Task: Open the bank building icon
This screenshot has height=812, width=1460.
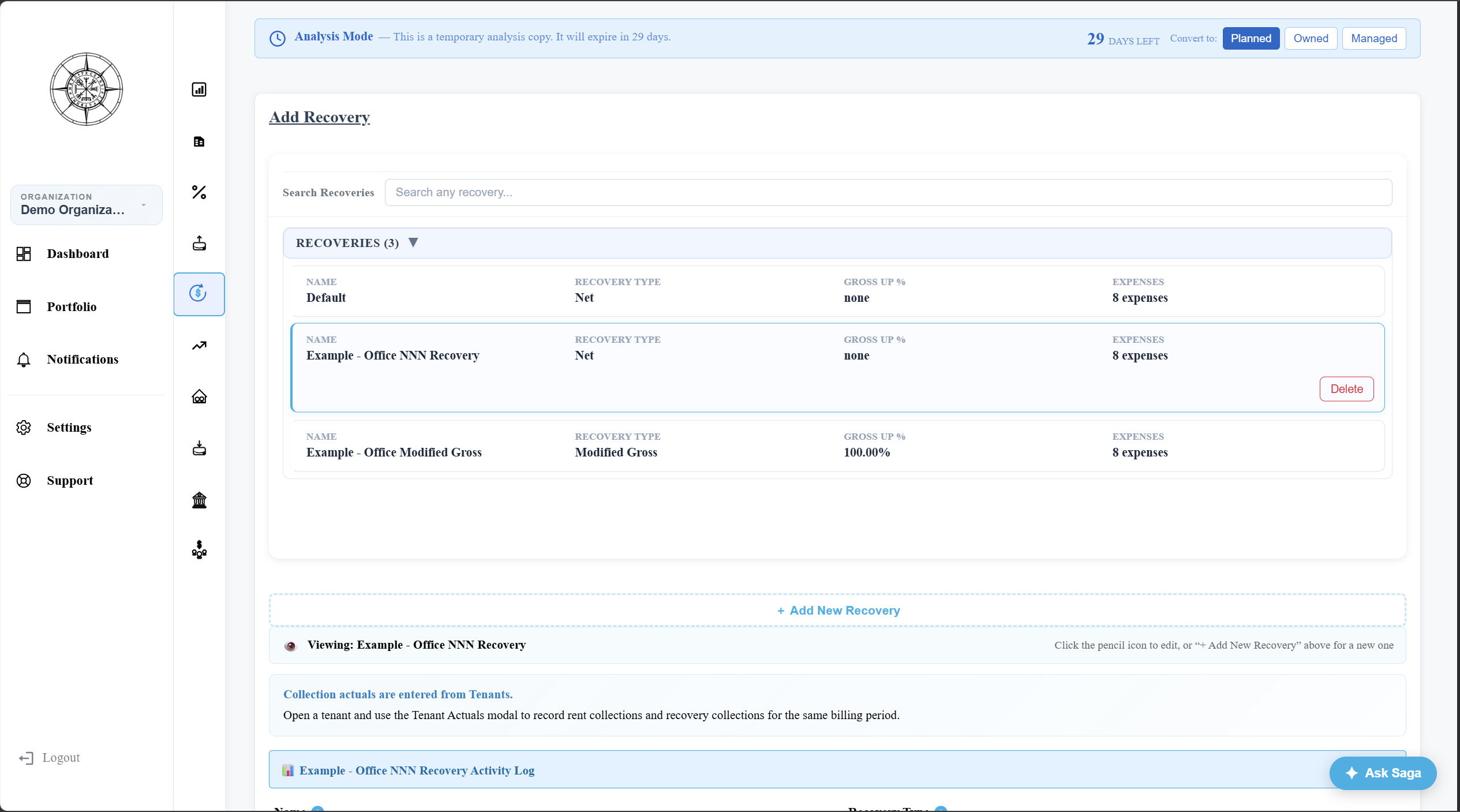Action: point(199,500)
